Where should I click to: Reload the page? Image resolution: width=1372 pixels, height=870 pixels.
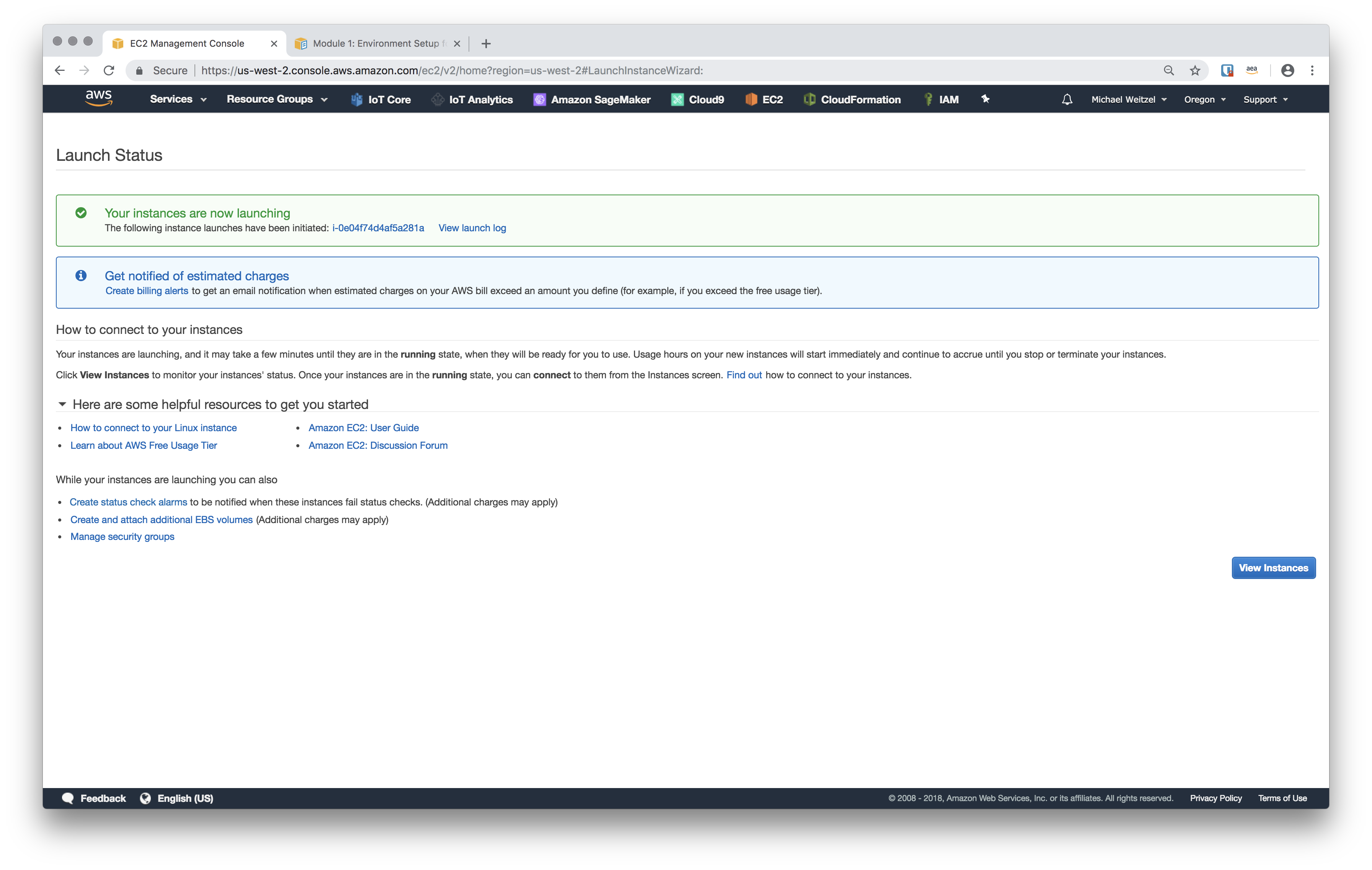[x=109, y=70]
